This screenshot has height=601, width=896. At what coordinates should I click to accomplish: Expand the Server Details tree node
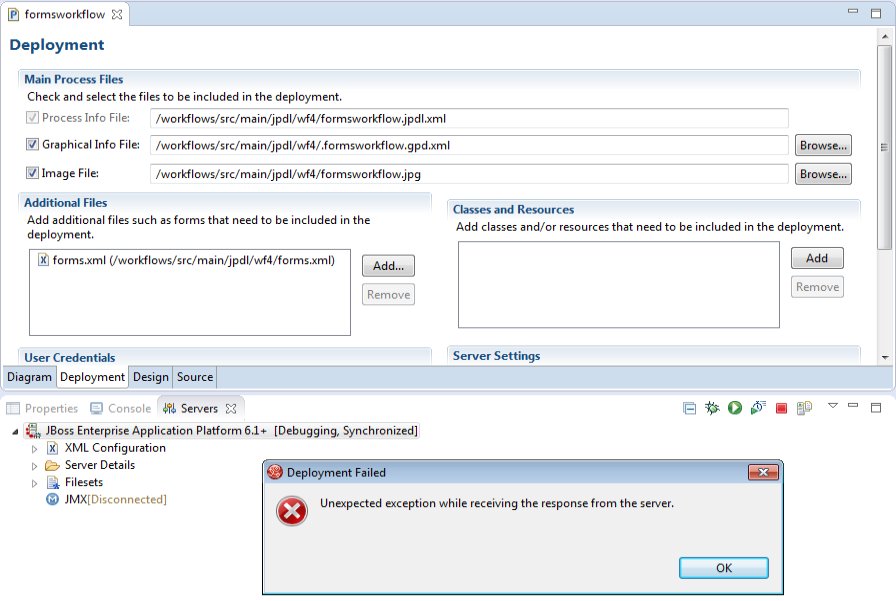click(x=34, y=465)
